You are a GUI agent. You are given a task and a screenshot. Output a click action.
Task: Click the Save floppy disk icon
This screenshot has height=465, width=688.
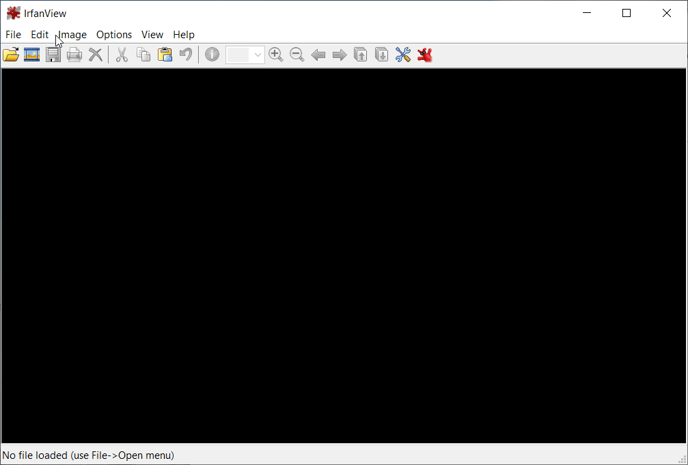click(x=53, y=55)
